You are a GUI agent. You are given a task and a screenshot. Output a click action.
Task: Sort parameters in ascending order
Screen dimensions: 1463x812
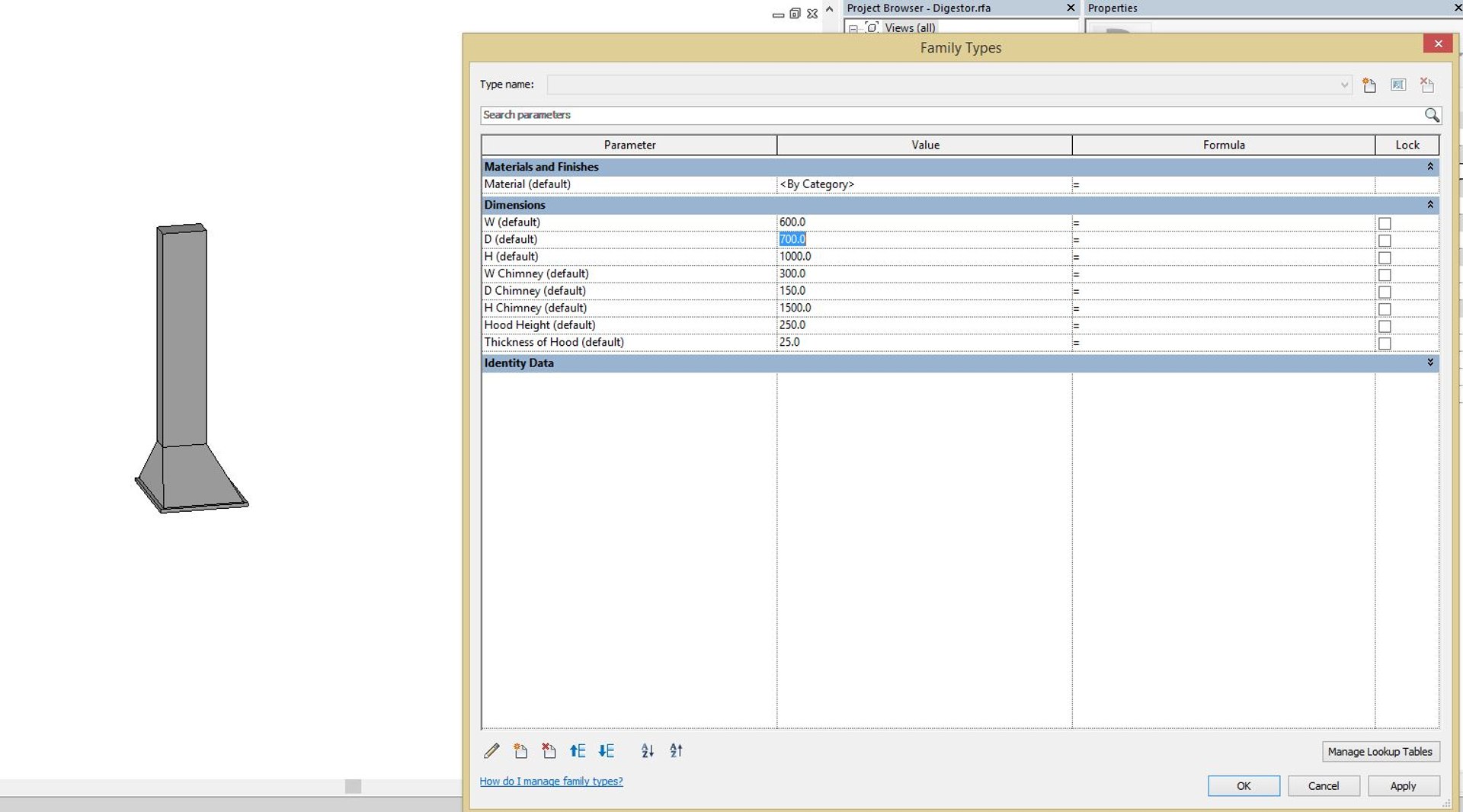(x=648, y=751)
